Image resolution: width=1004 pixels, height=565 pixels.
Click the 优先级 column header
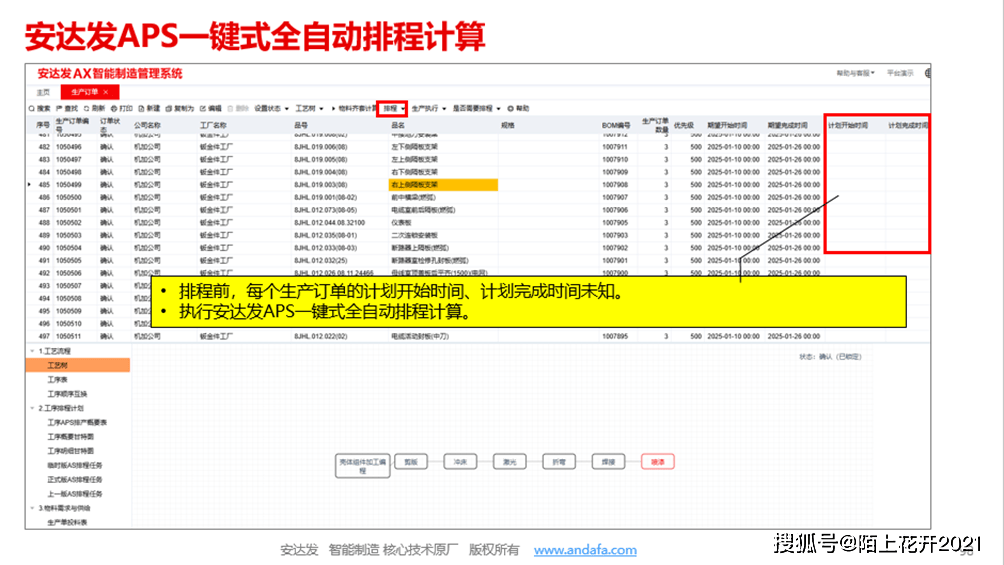684,126
